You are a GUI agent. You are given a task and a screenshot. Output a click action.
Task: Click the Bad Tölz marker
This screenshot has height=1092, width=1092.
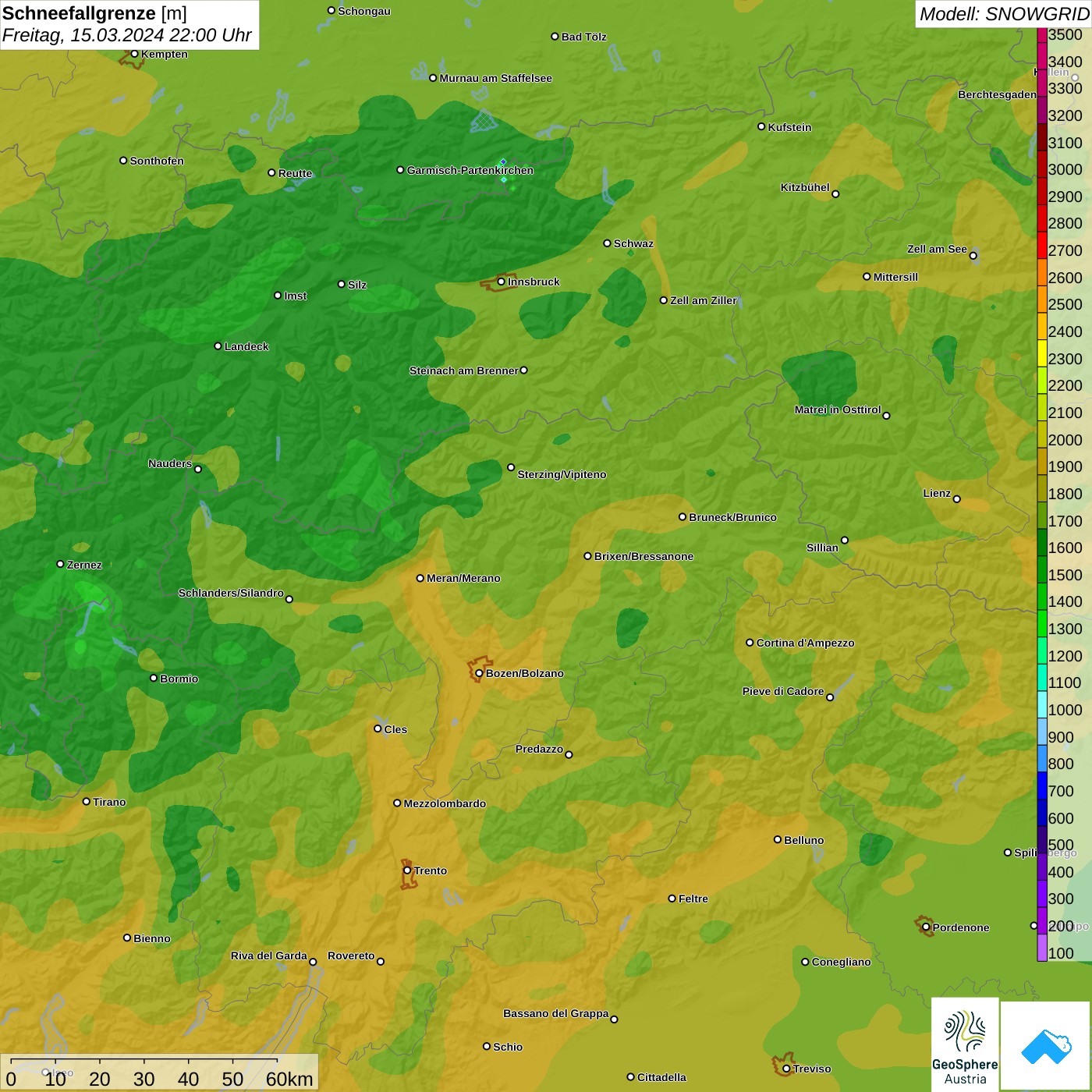point(555,36)
